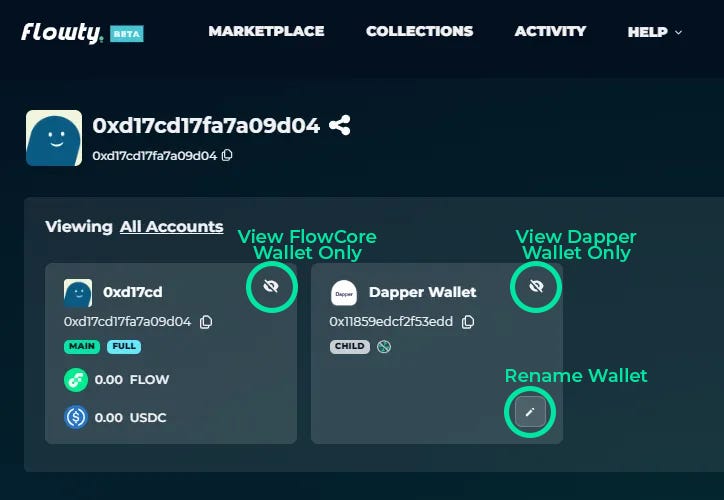Toggle visibility of the Dapper Wallet

536,287
